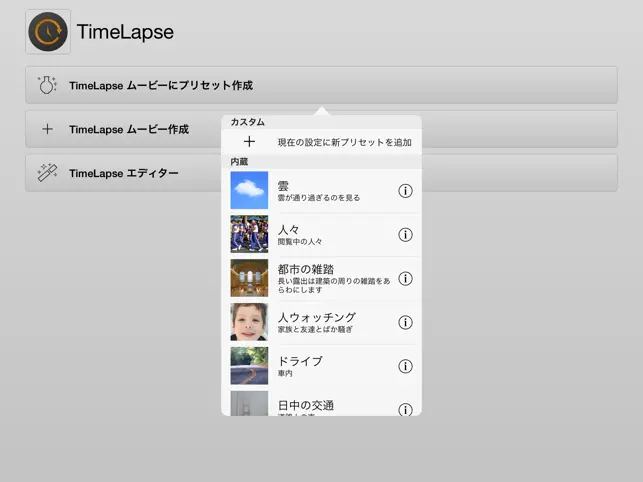Screen dimensions: 643x482
Task: Click the marching people thumbnail
Action: tap(249, 234)
